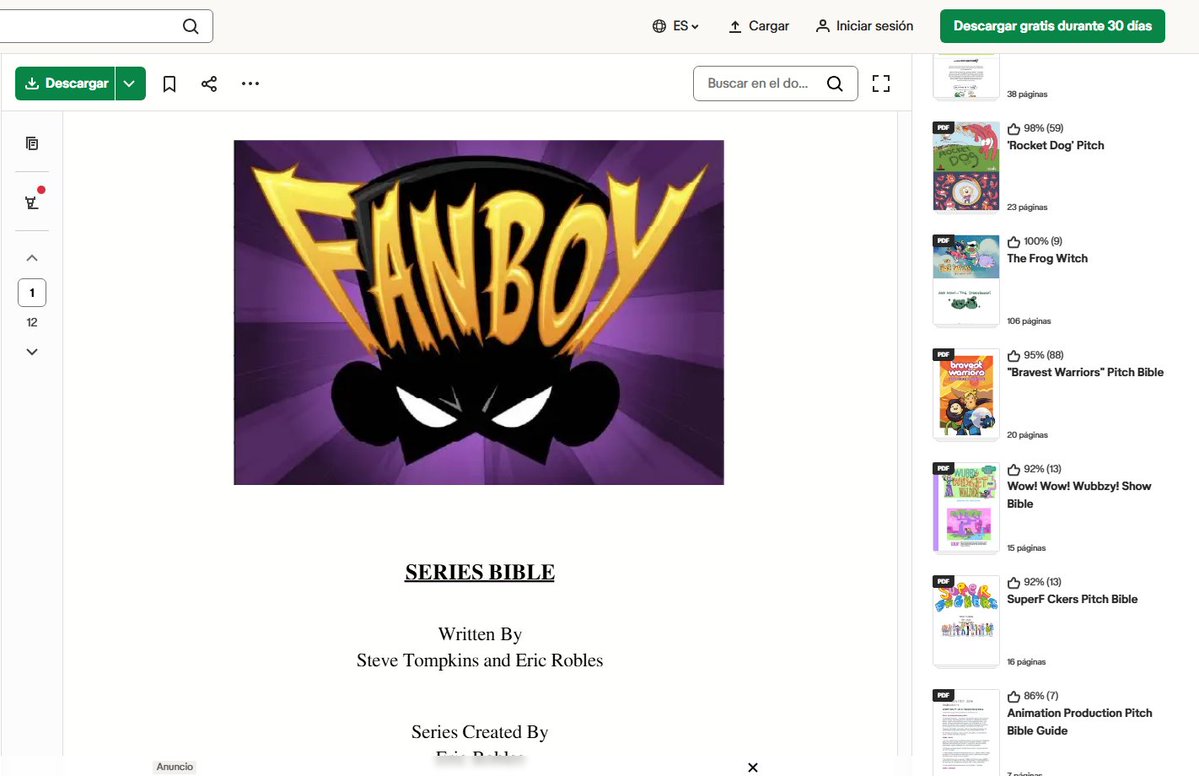Open SuperF Ckers Pitch Bible thumbnail

pos(966,620)
